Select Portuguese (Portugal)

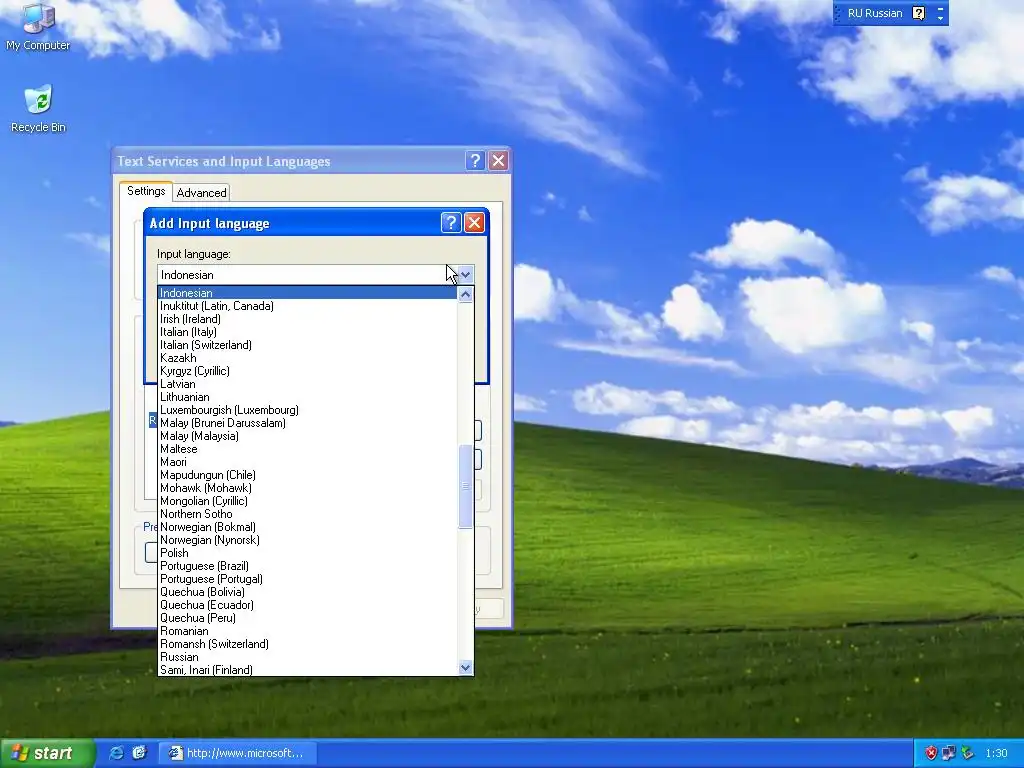308,579
